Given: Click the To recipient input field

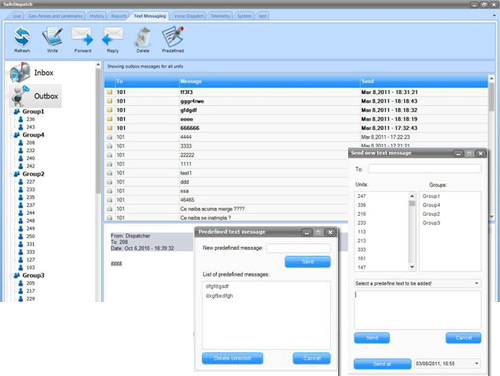Looking at the screenshot, I should (x=425, y=169).
